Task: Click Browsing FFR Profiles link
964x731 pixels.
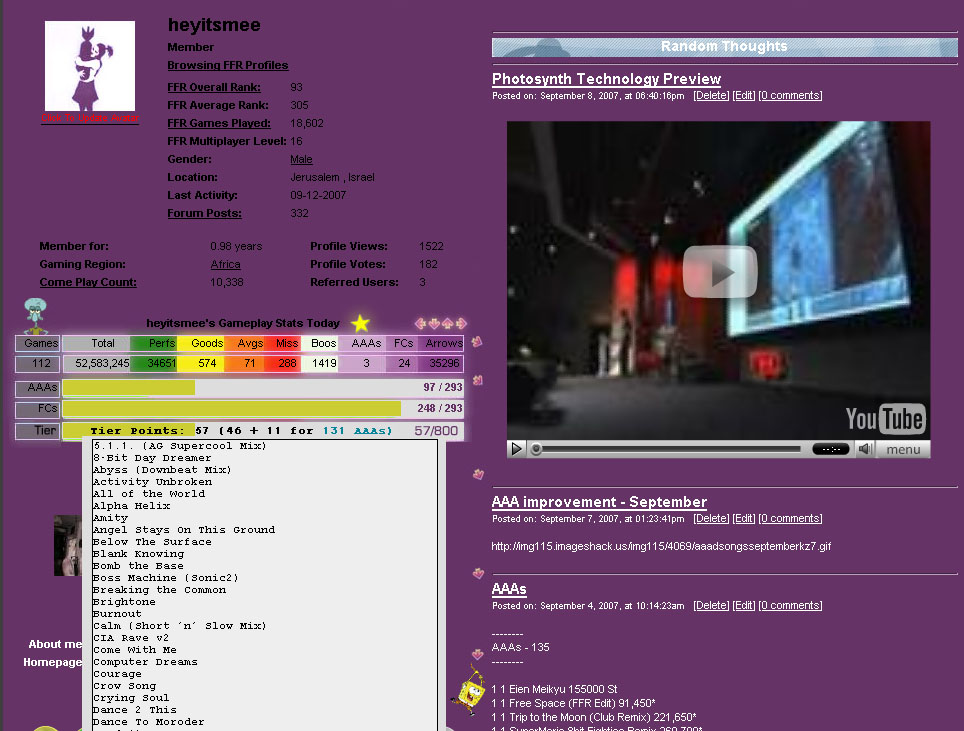Action: click(227, 65)
